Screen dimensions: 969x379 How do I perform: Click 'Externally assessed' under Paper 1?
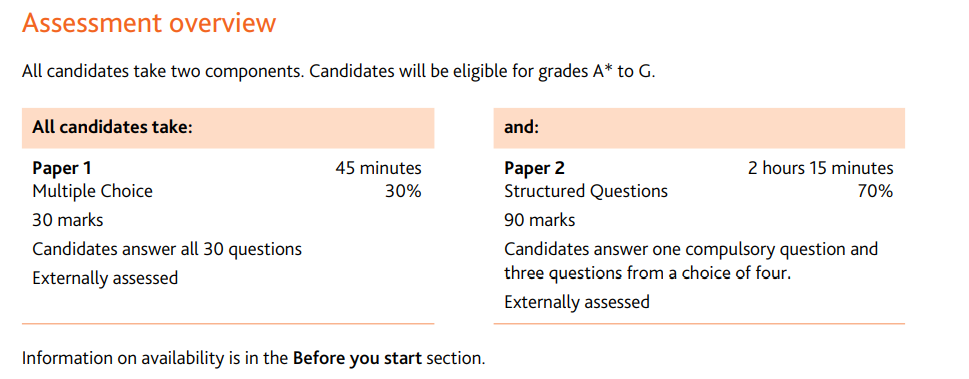point(105,278)
